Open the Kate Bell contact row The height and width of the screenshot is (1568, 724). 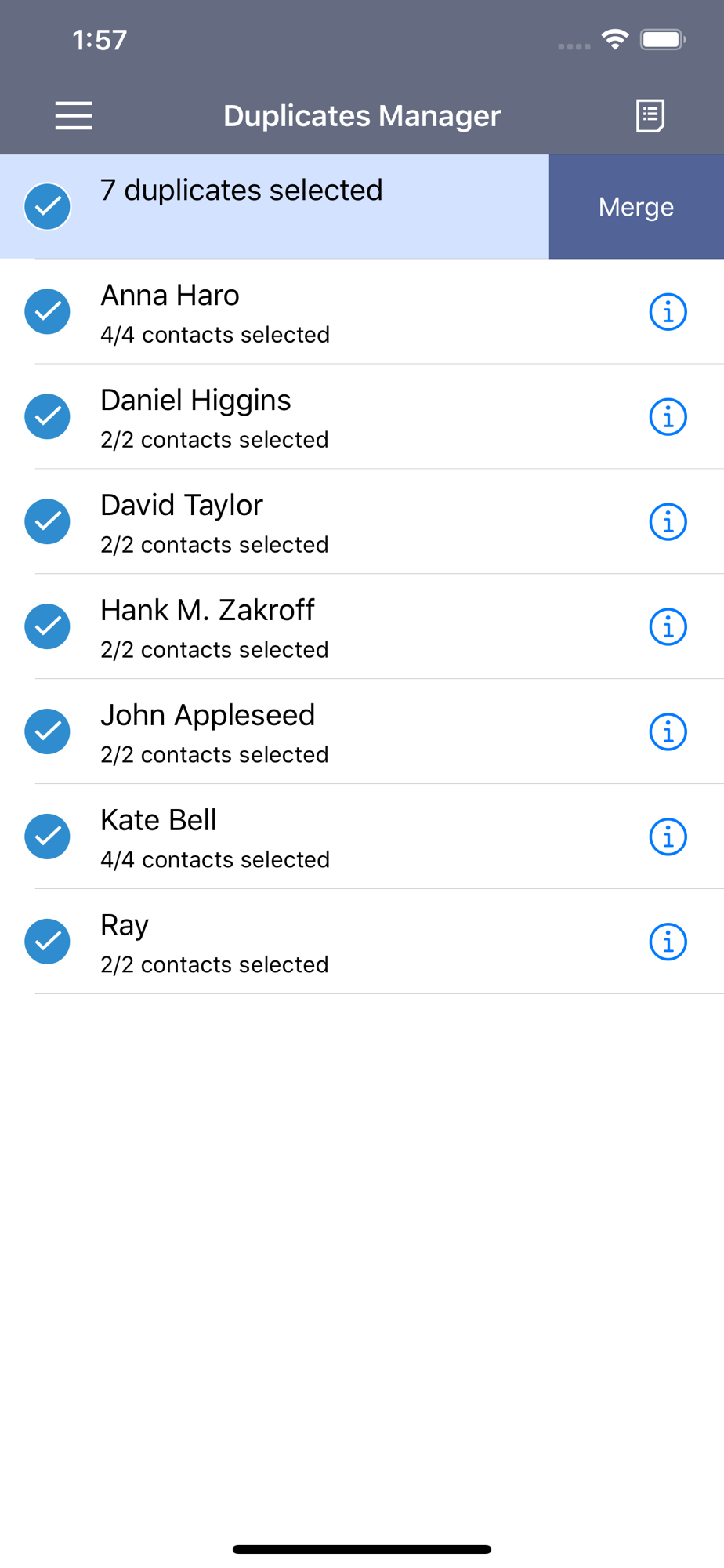(x=362, y=837)
